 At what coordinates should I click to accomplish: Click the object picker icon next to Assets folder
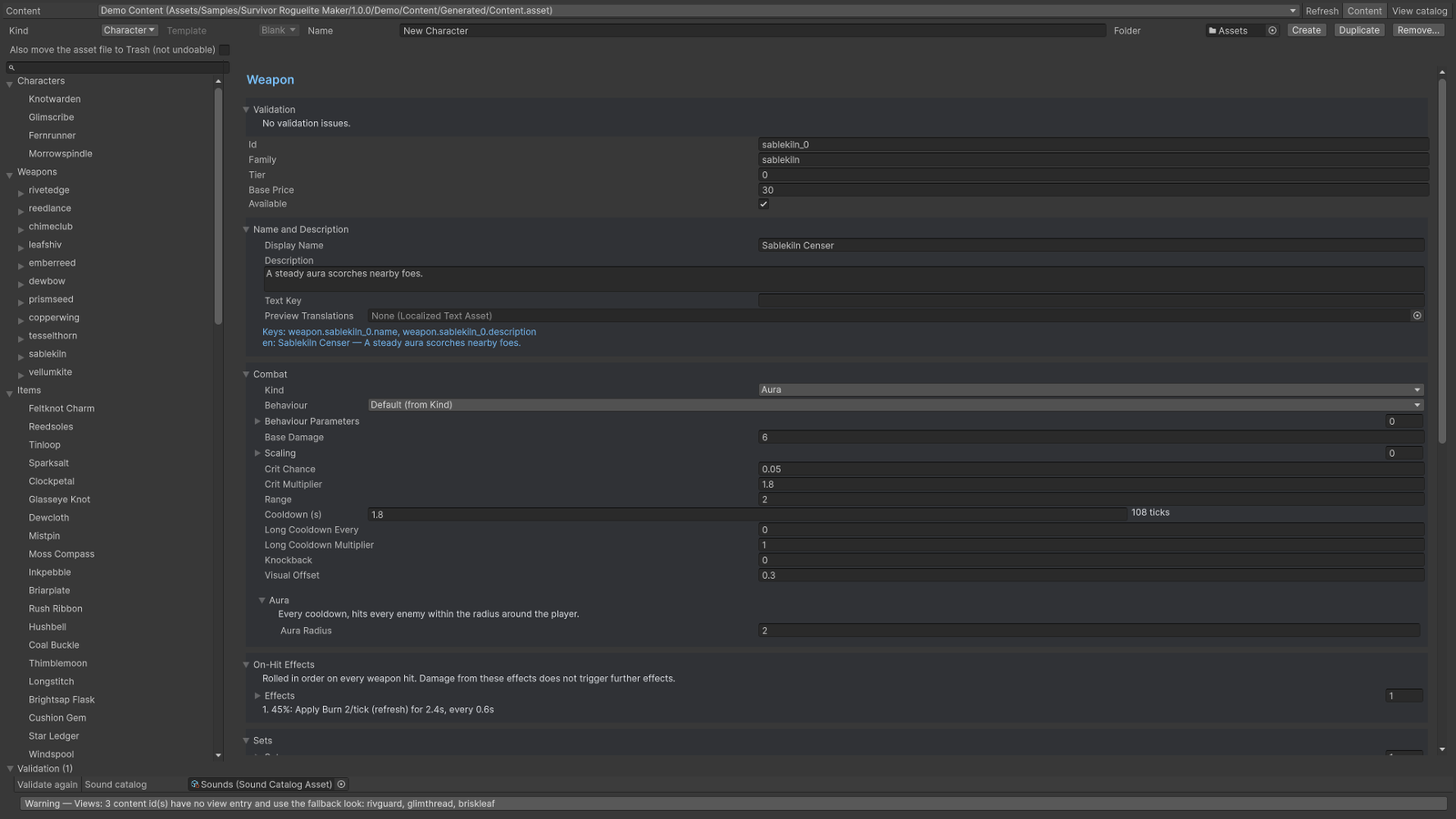click(1272, 30)
